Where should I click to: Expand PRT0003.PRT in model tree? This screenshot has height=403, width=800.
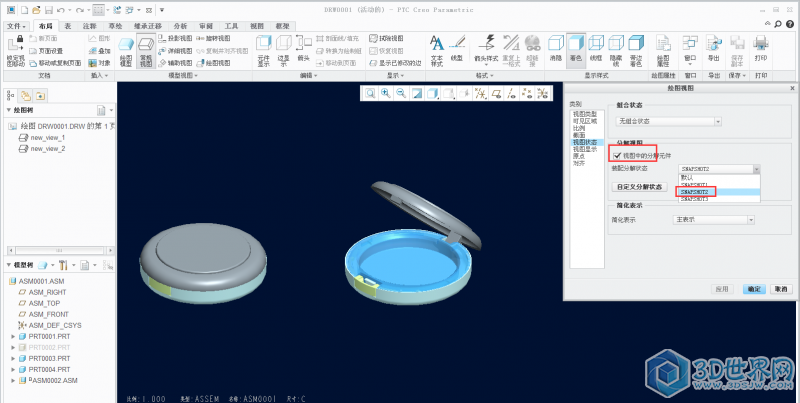(x=13, y=359)
